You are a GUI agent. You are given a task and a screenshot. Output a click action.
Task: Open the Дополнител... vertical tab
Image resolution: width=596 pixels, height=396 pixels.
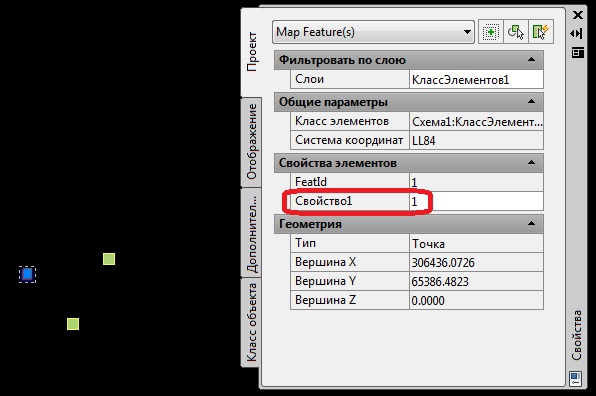pos(252,233)
